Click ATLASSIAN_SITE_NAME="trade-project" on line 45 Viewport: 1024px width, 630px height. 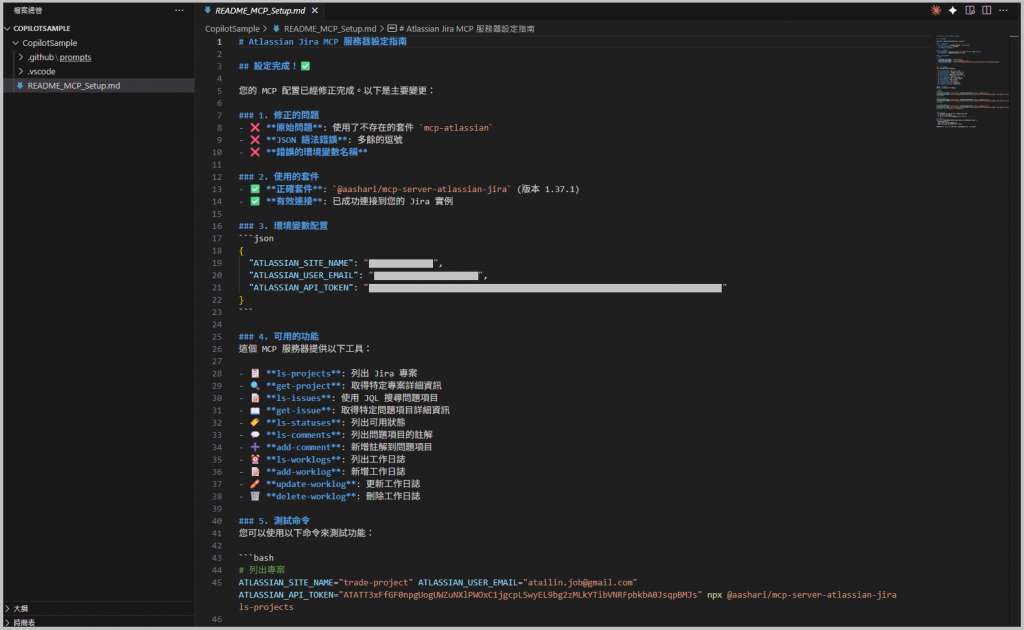[326, 582]
